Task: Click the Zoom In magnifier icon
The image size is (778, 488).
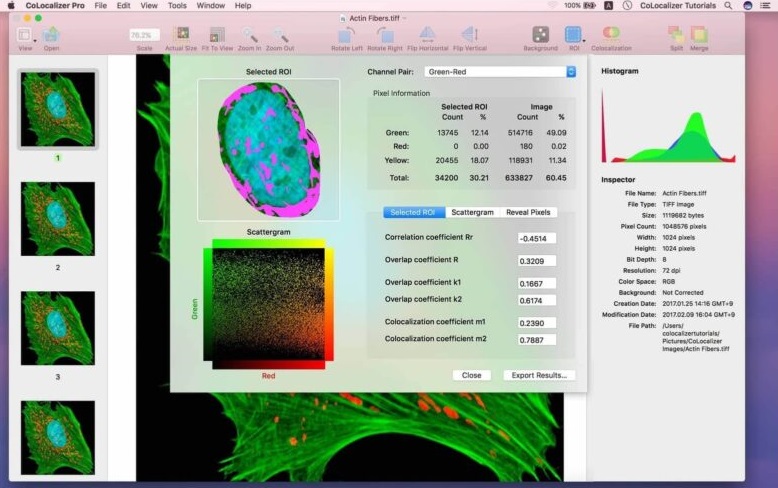Action: coord(249,35)
